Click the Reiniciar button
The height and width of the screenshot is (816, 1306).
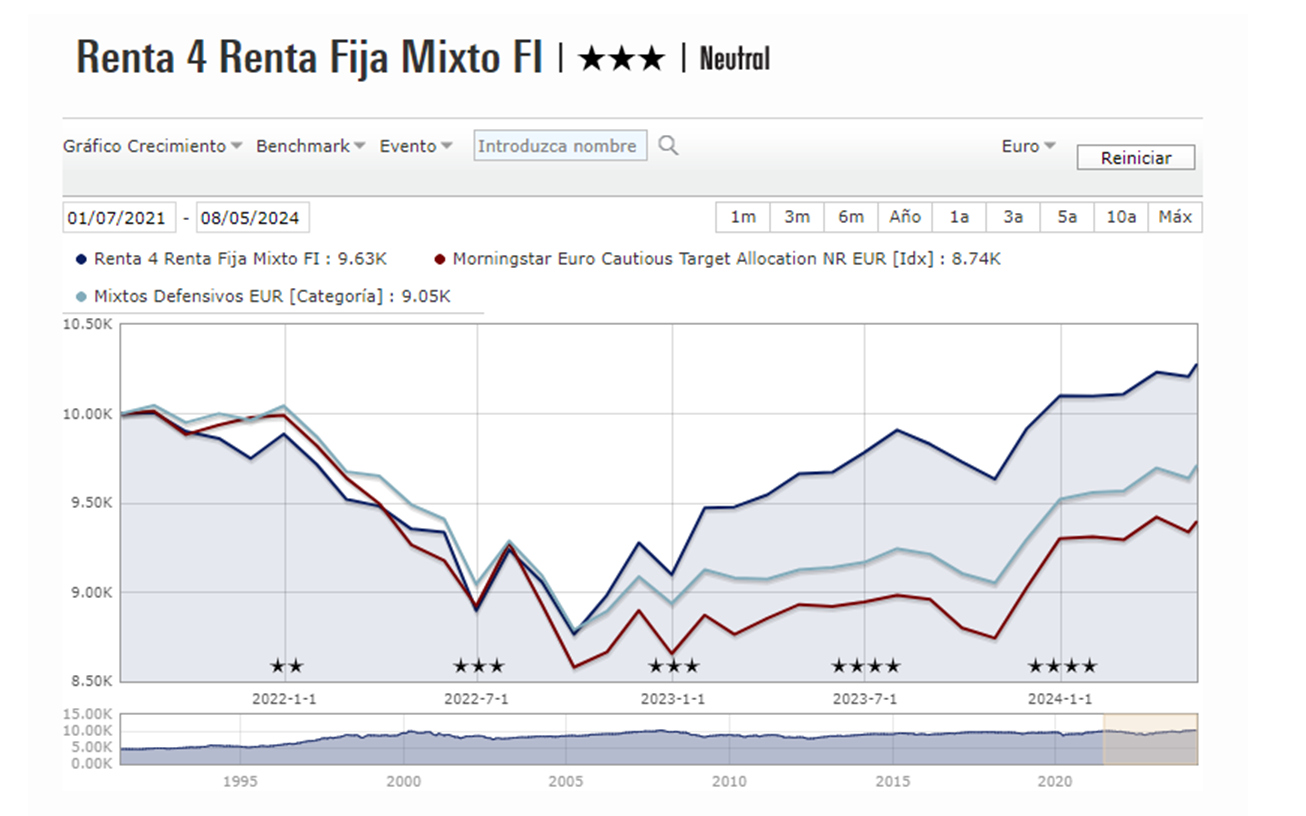point(1135,158)
